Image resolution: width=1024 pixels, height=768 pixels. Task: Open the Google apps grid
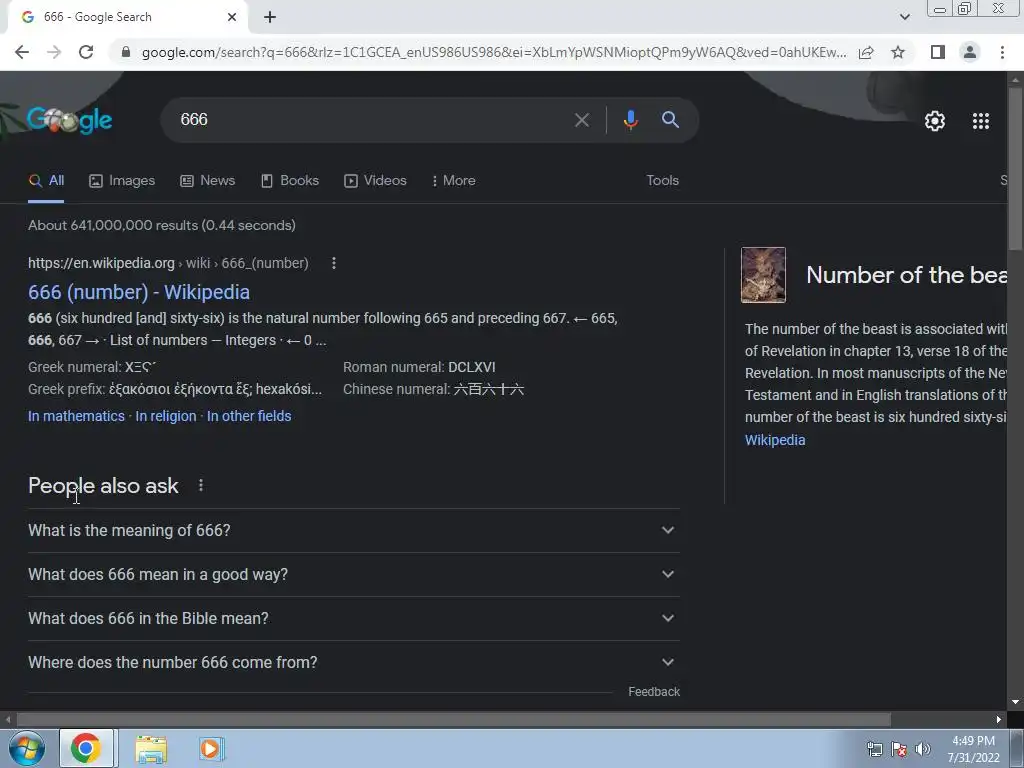(981, 121)
